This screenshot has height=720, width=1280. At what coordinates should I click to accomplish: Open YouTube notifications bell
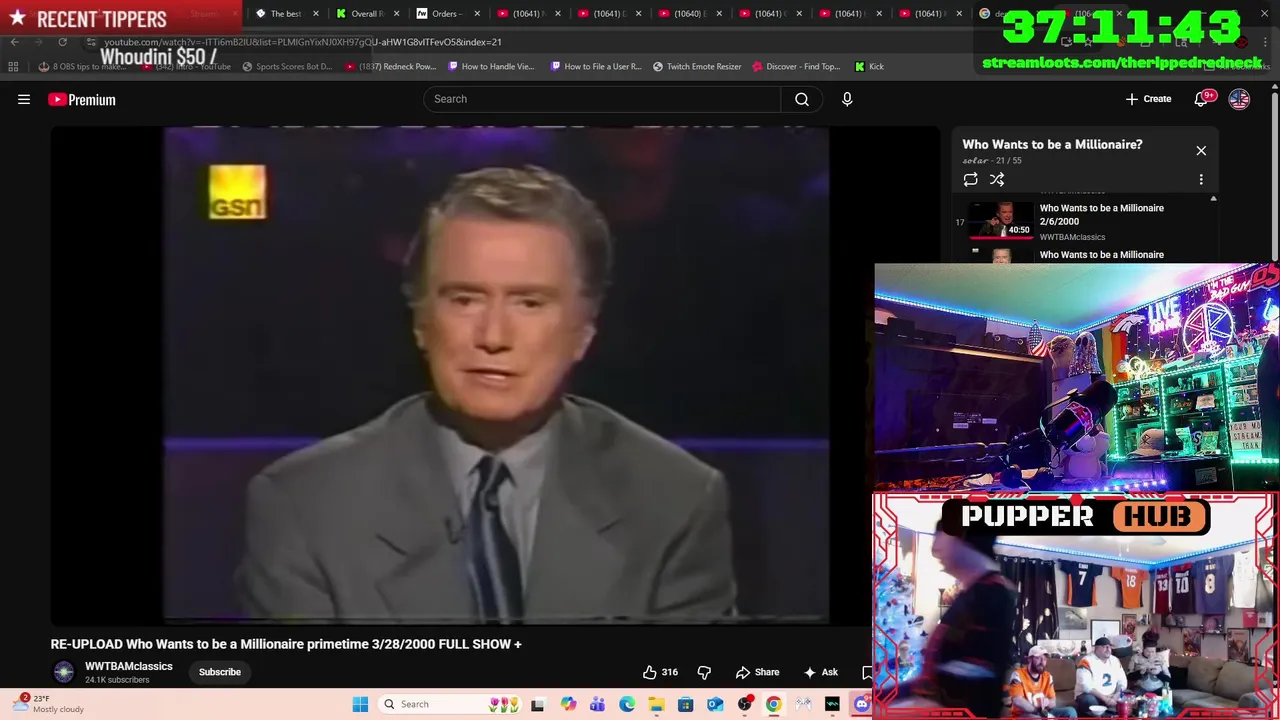(1201, 99)
